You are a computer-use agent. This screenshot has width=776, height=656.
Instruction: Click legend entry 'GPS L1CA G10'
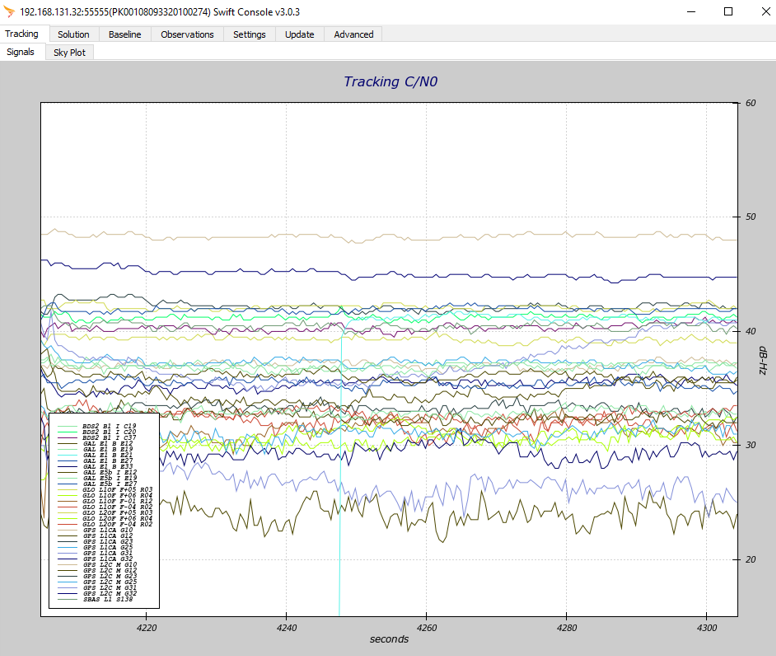96,530
